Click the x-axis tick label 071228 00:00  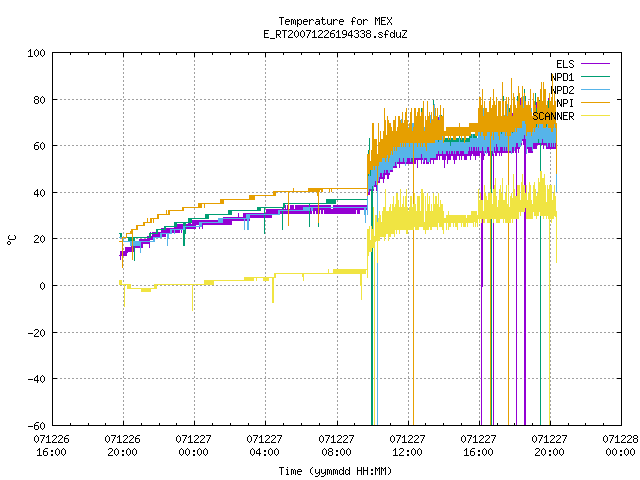pyautogui.click(x=620, y=445)
